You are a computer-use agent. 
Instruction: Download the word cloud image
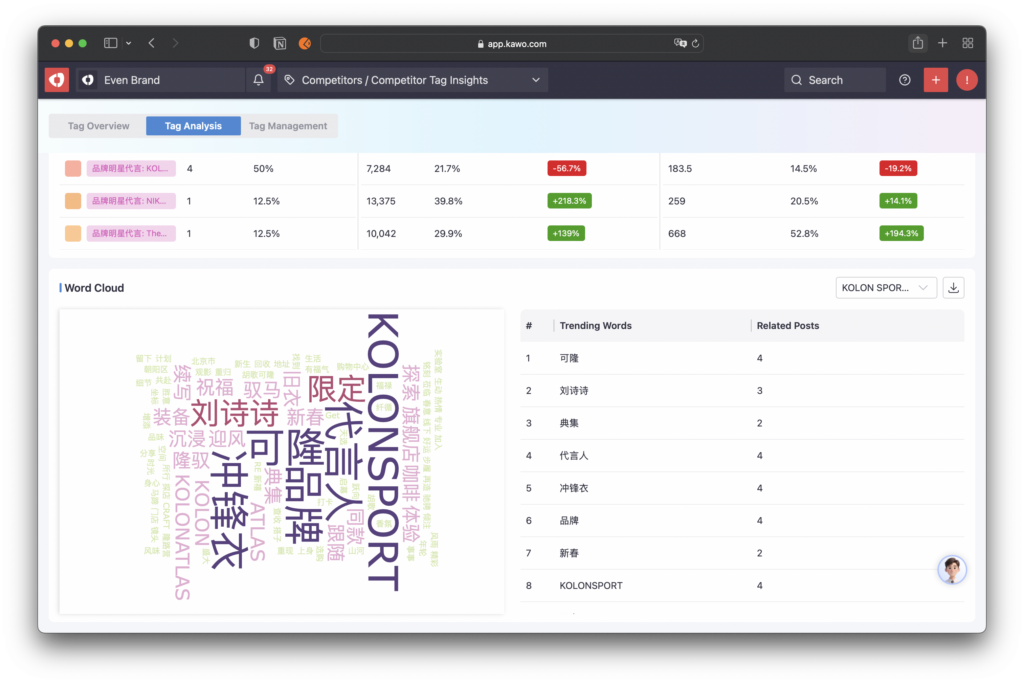click(953, 288)
